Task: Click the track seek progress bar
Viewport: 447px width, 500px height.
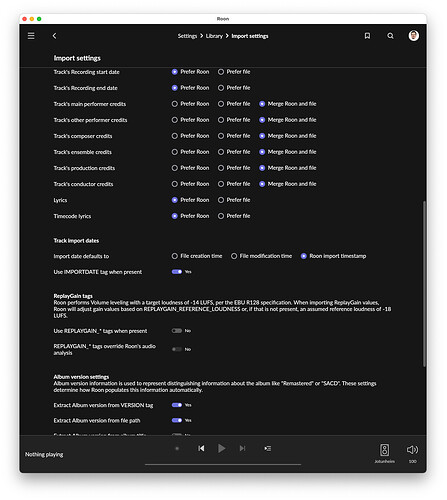Action: coord(223,464)
